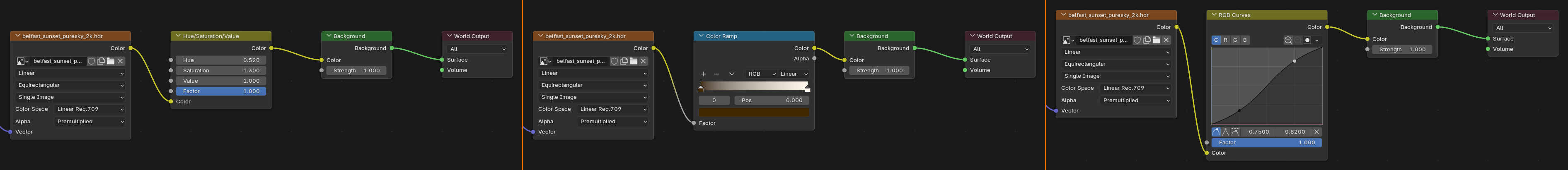Image resolution: width=1568 pixels, height=170 pixels.
Task: Open clipping options dot in RGB Curves
Action: [1307, 40]
